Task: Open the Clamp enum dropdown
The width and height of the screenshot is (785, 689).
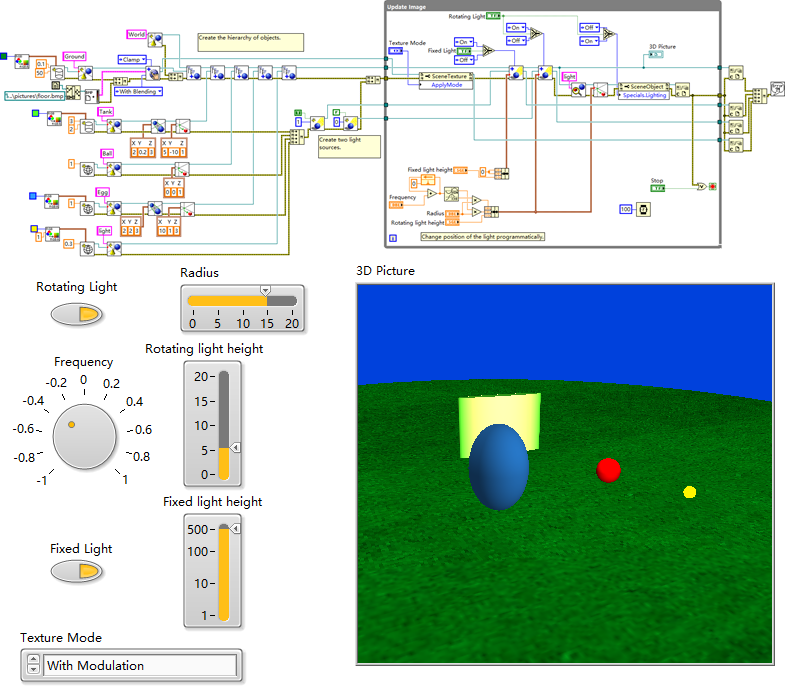Action: tap(134, 60)
